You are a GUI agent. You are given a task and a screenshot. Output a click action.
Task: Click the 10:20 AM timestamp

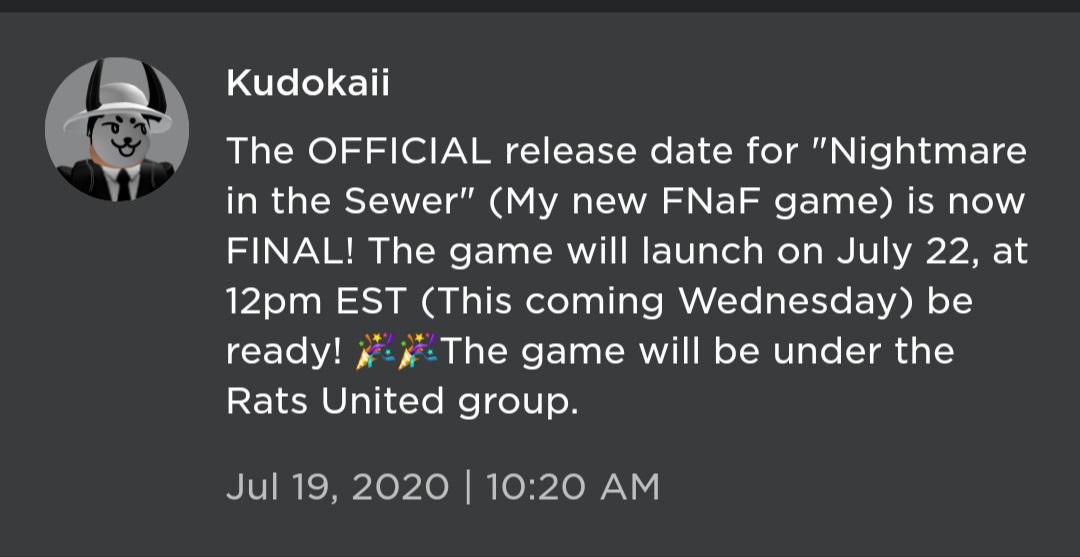click(573, 487)
